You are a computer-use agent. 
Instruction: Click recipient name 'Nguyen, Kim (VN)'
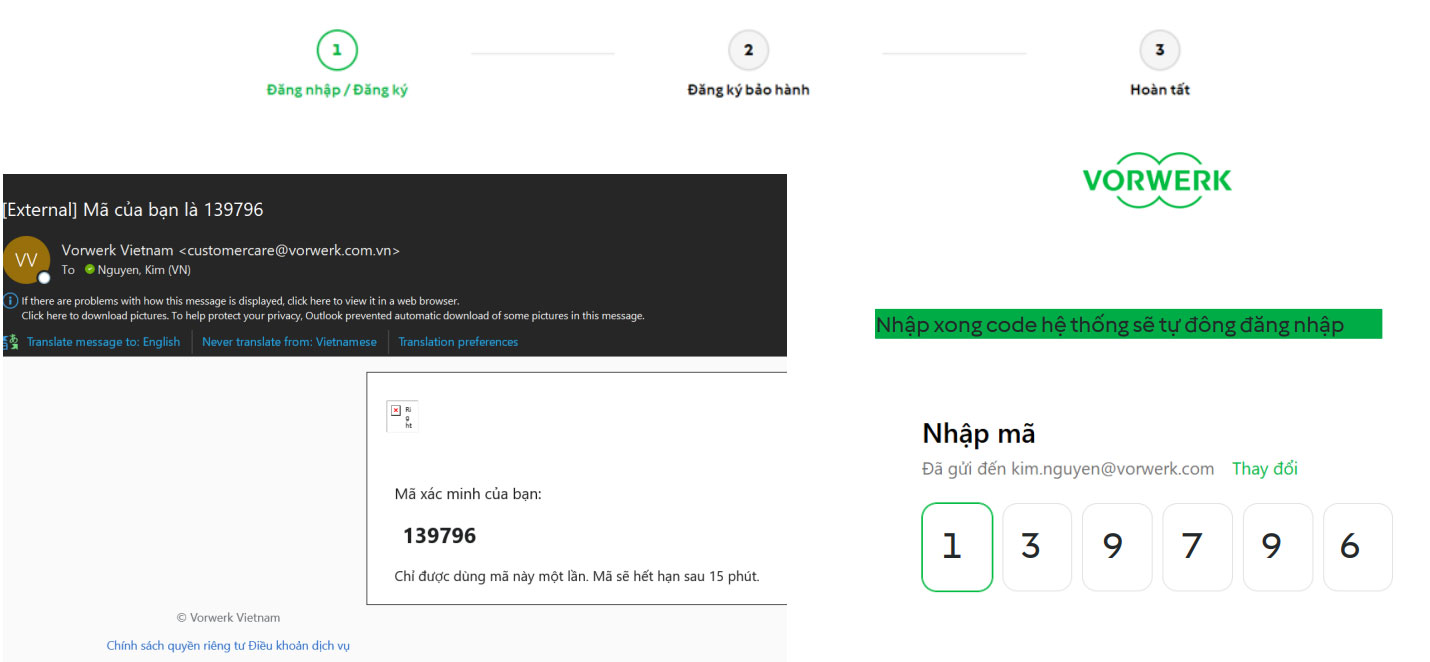click(x=144, y=270)
